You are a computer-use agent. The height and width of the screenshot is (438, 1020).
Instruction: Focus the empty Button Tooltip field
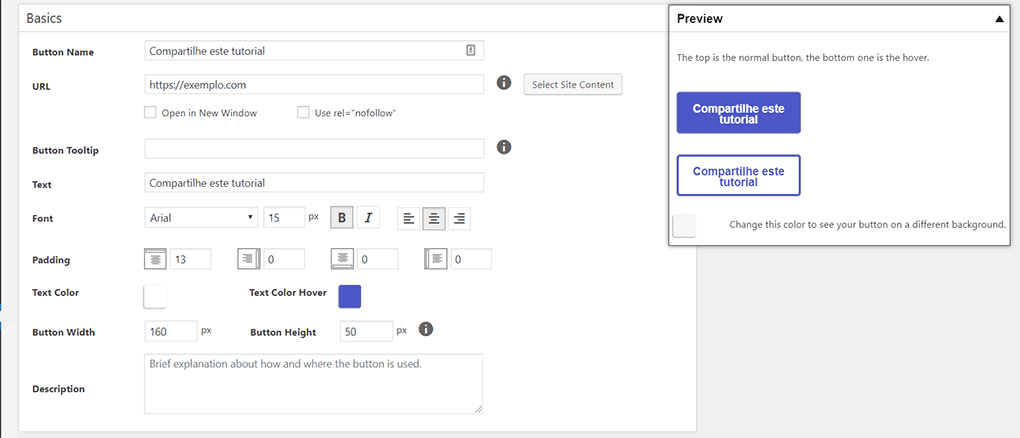tap(314, 148)
